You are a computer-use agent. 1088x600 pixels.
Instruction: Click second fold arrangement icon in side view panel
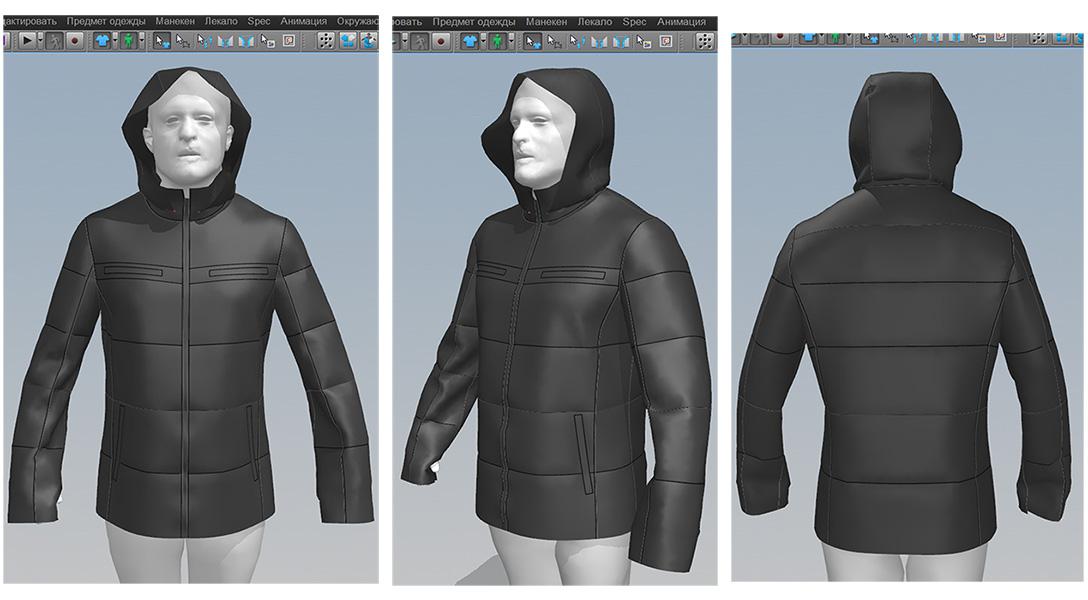tap(622, 42)
